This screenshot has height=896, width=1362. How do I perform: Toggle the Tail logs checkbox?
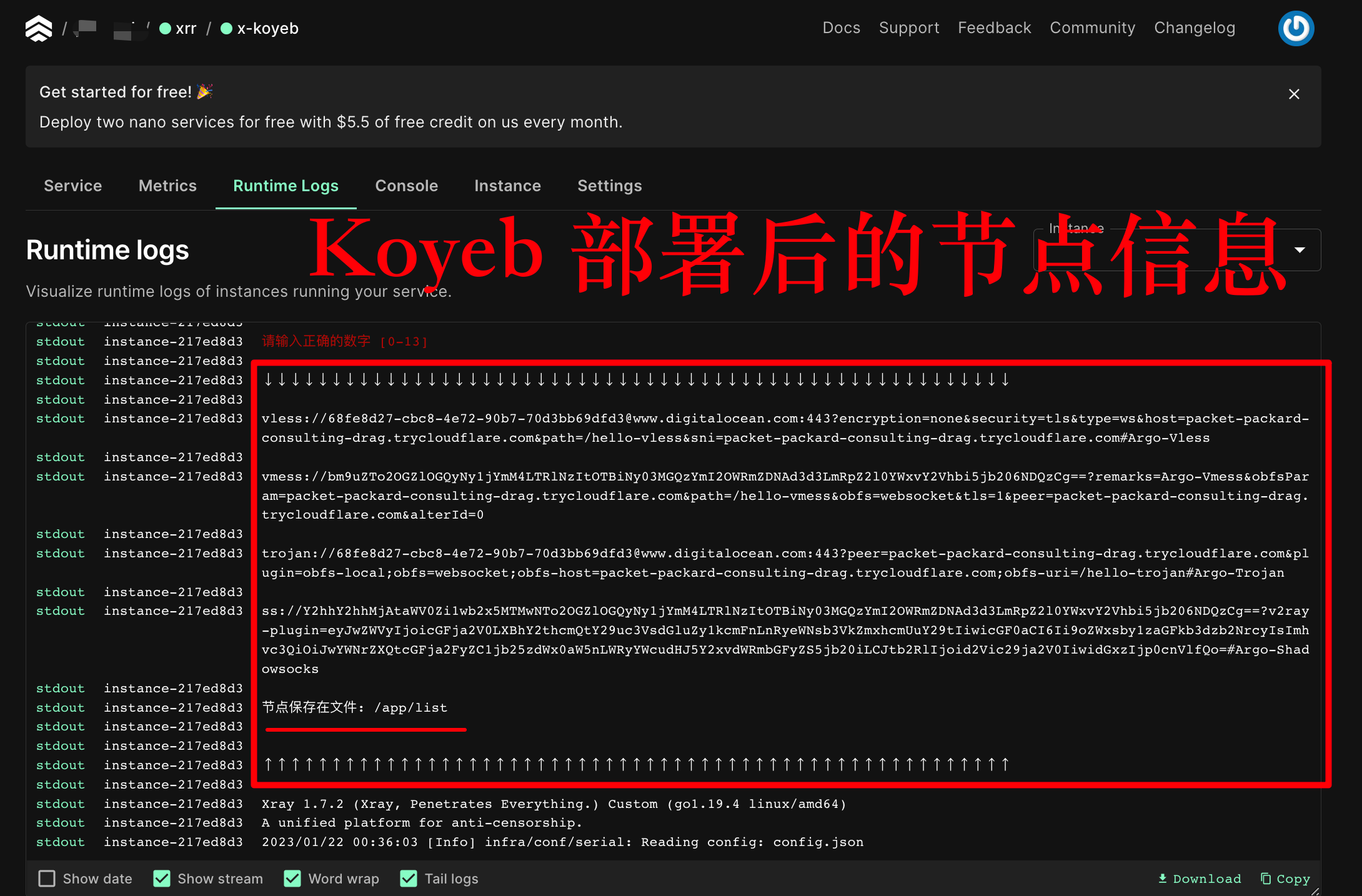coord(409,879)
